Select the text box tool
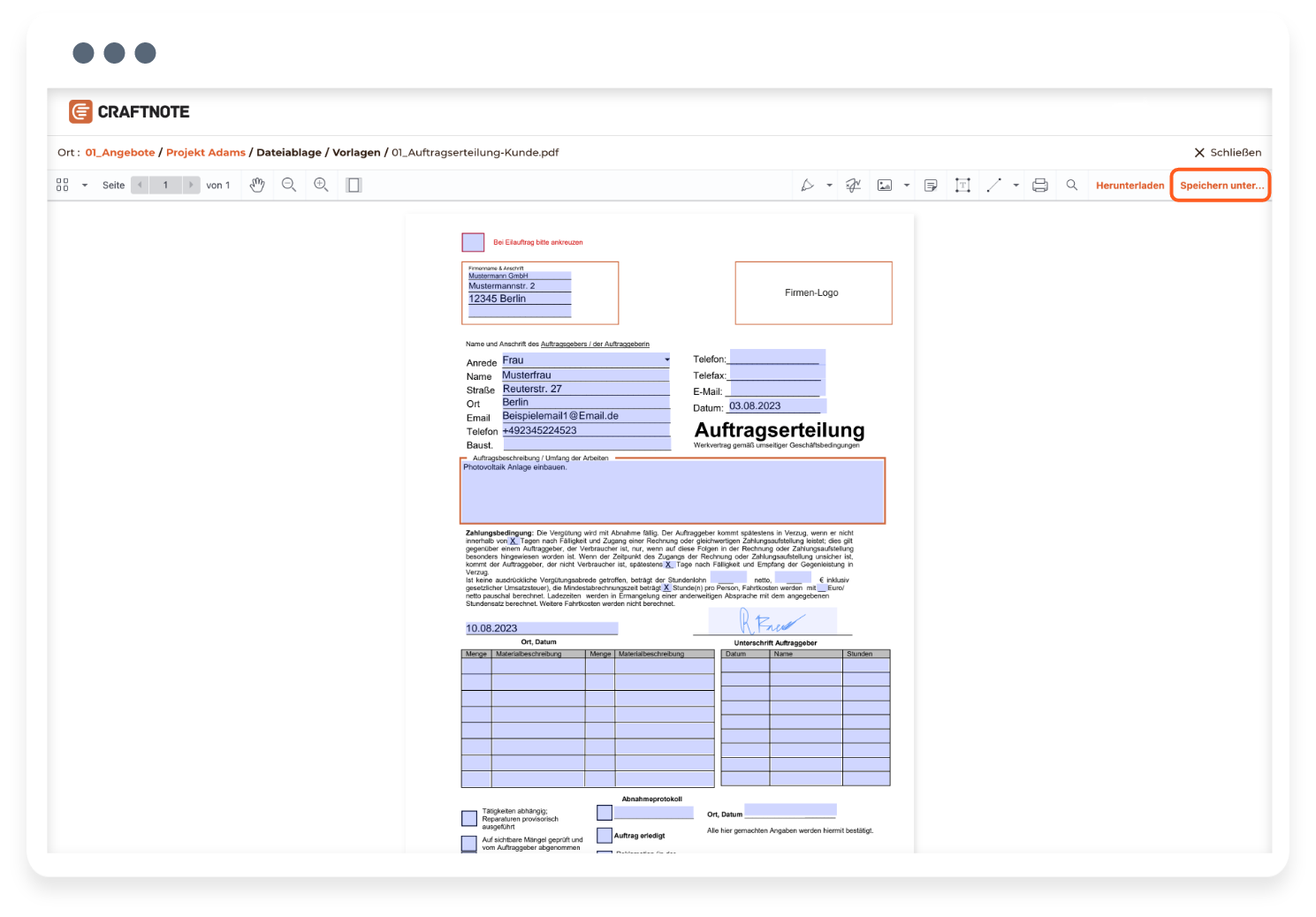This screenshot has width=1316, height=917. coord(962,185)
